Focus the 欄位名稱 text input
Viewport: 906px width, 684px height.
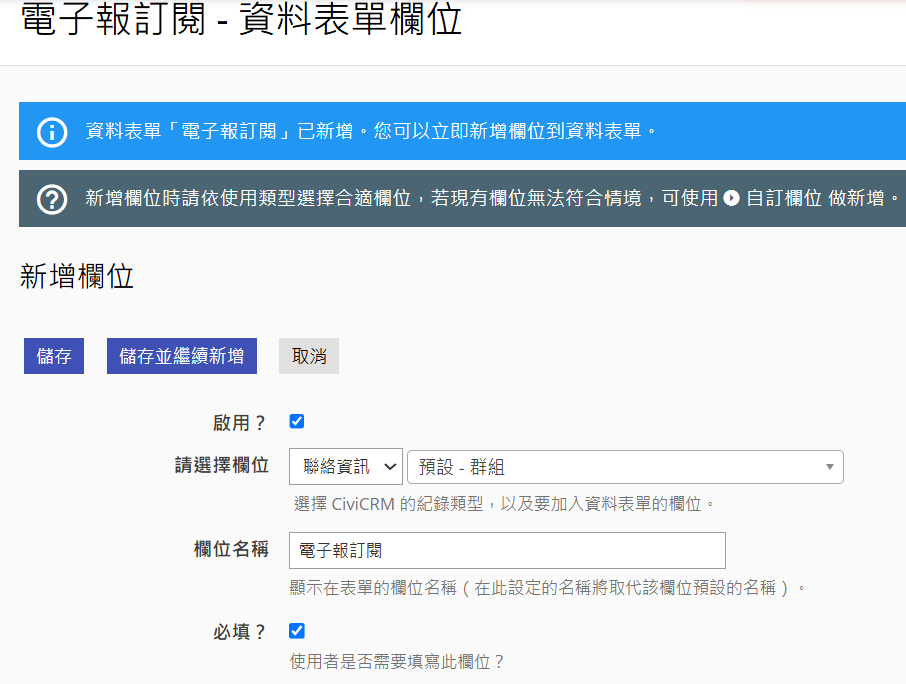pyautogui.click(x=507, y=551)
